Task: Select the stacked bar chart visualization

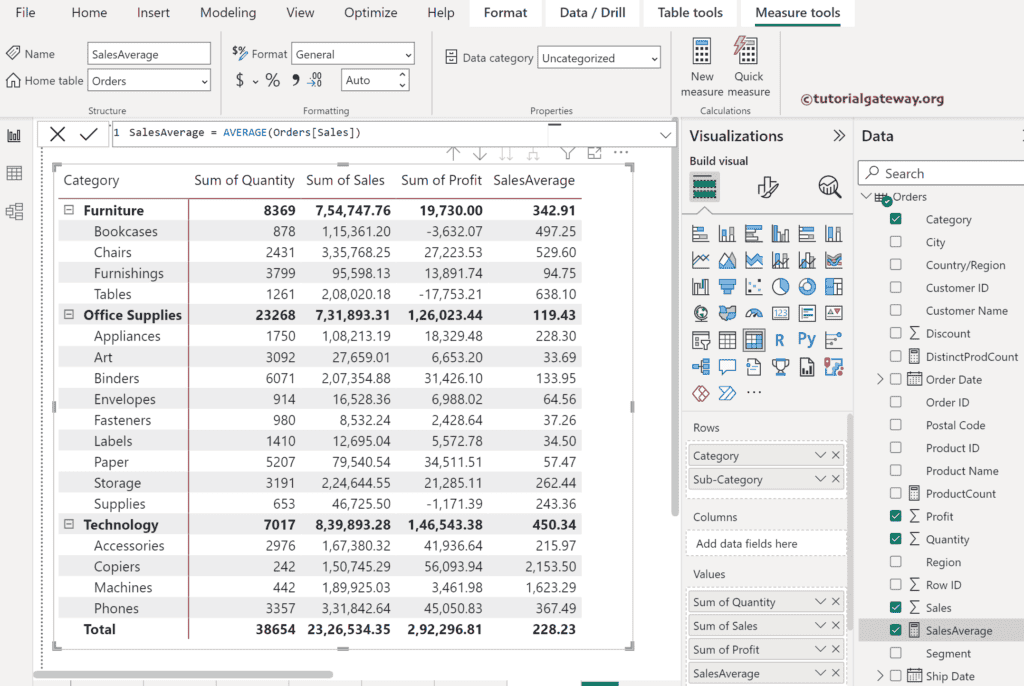Action: tap(700, 233)
